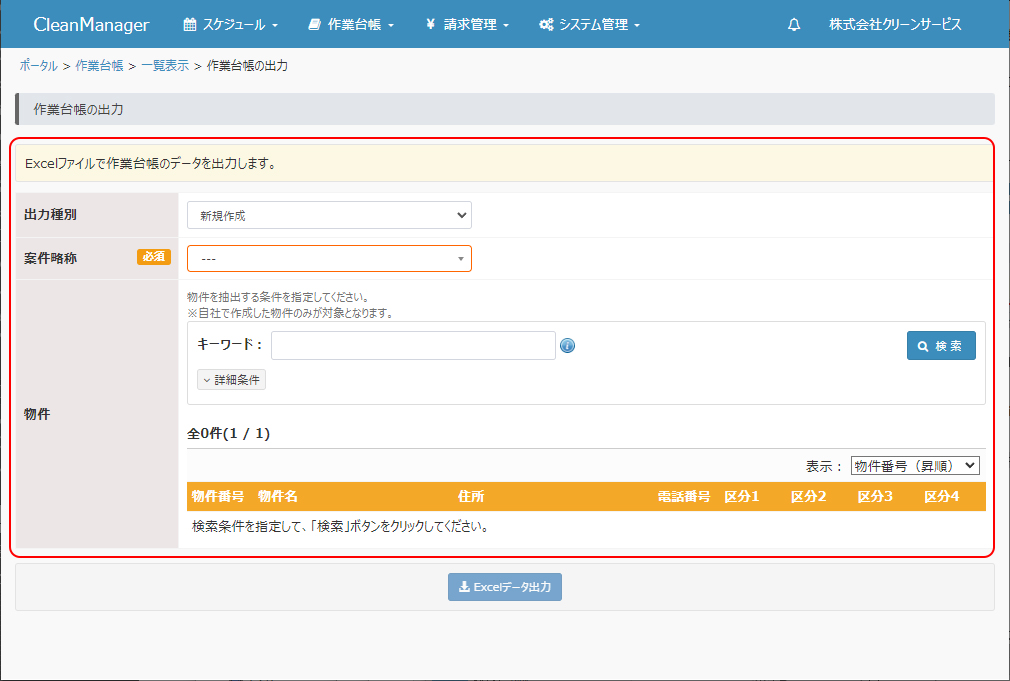Focus the キーワード text field
1010x681 pixels.
(x=413, y=345)
